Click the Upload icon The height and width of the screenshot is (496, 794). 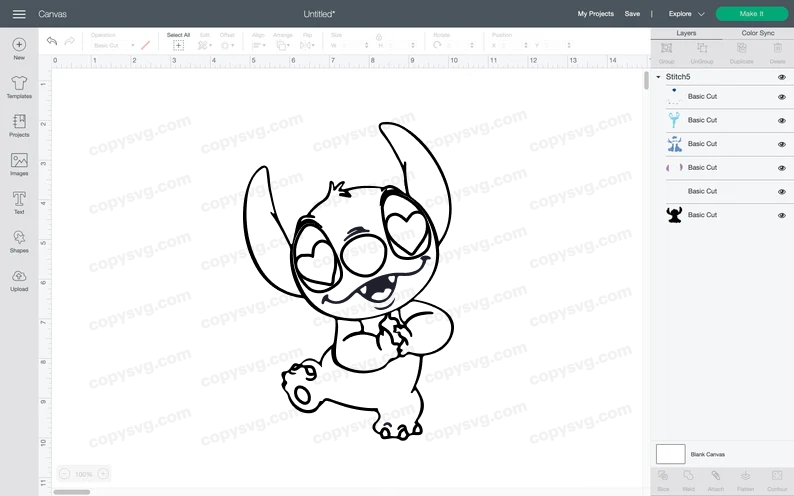[x=19, y=276]
